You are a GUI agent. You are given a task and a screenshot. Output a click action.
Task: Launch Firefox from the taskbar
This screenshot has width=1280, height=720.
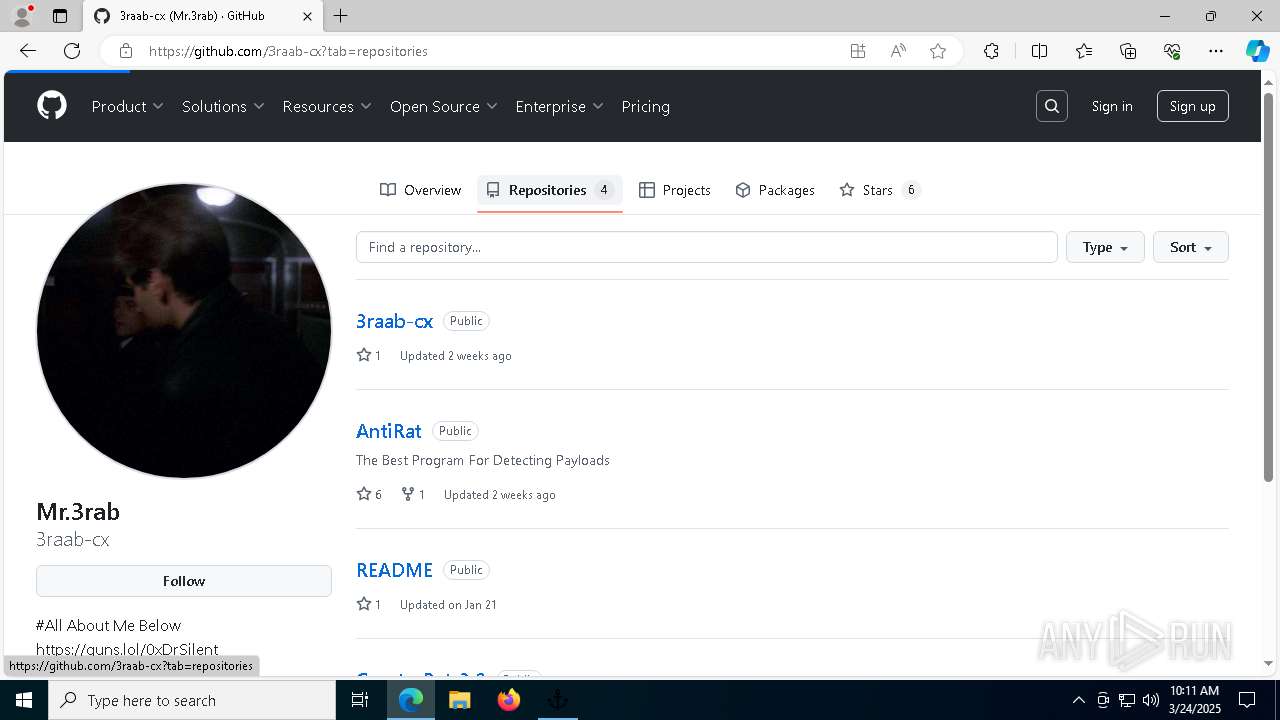tap(509, 700)
